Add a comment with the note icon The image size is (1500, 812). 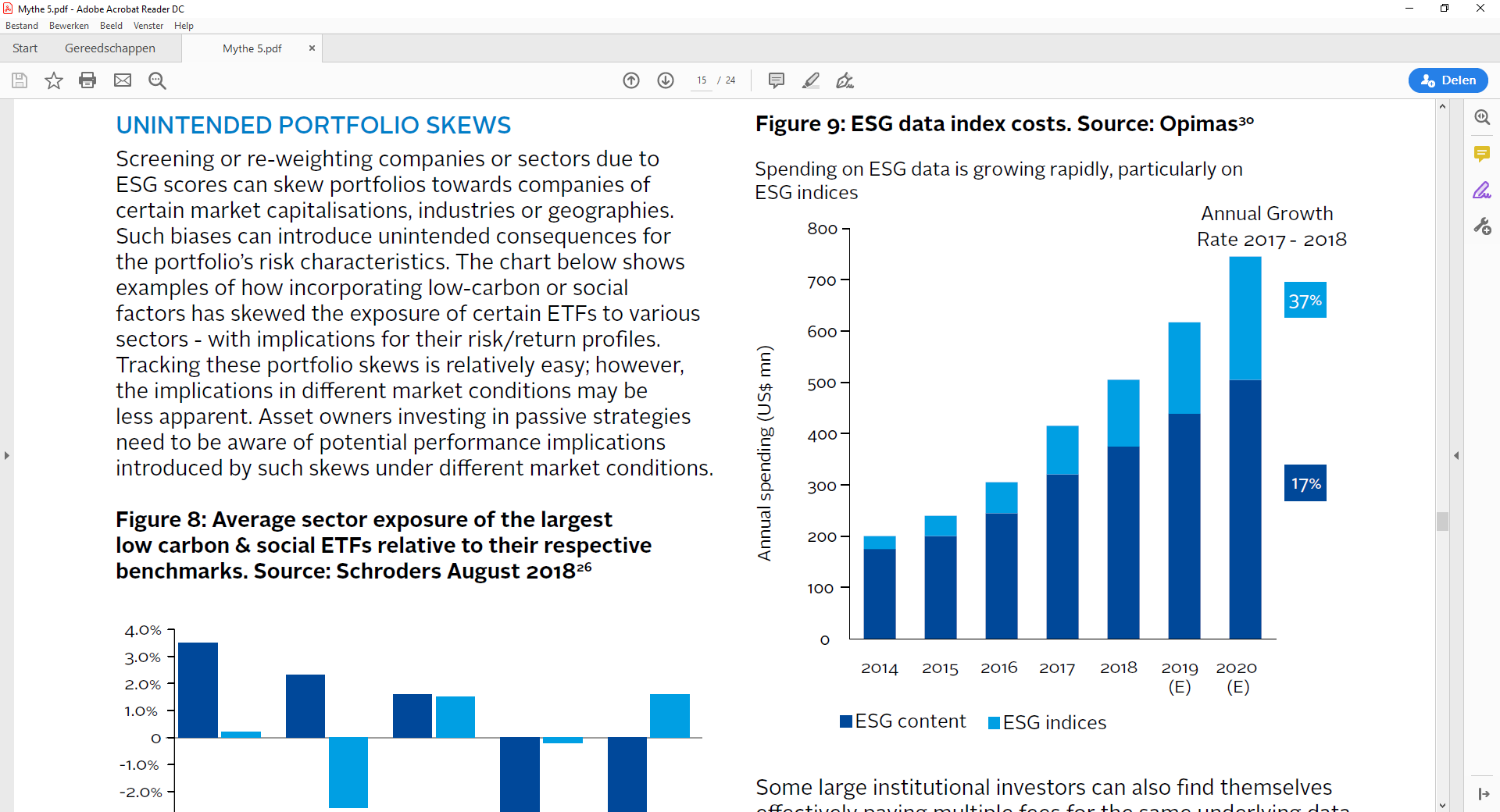pos(776,80)
